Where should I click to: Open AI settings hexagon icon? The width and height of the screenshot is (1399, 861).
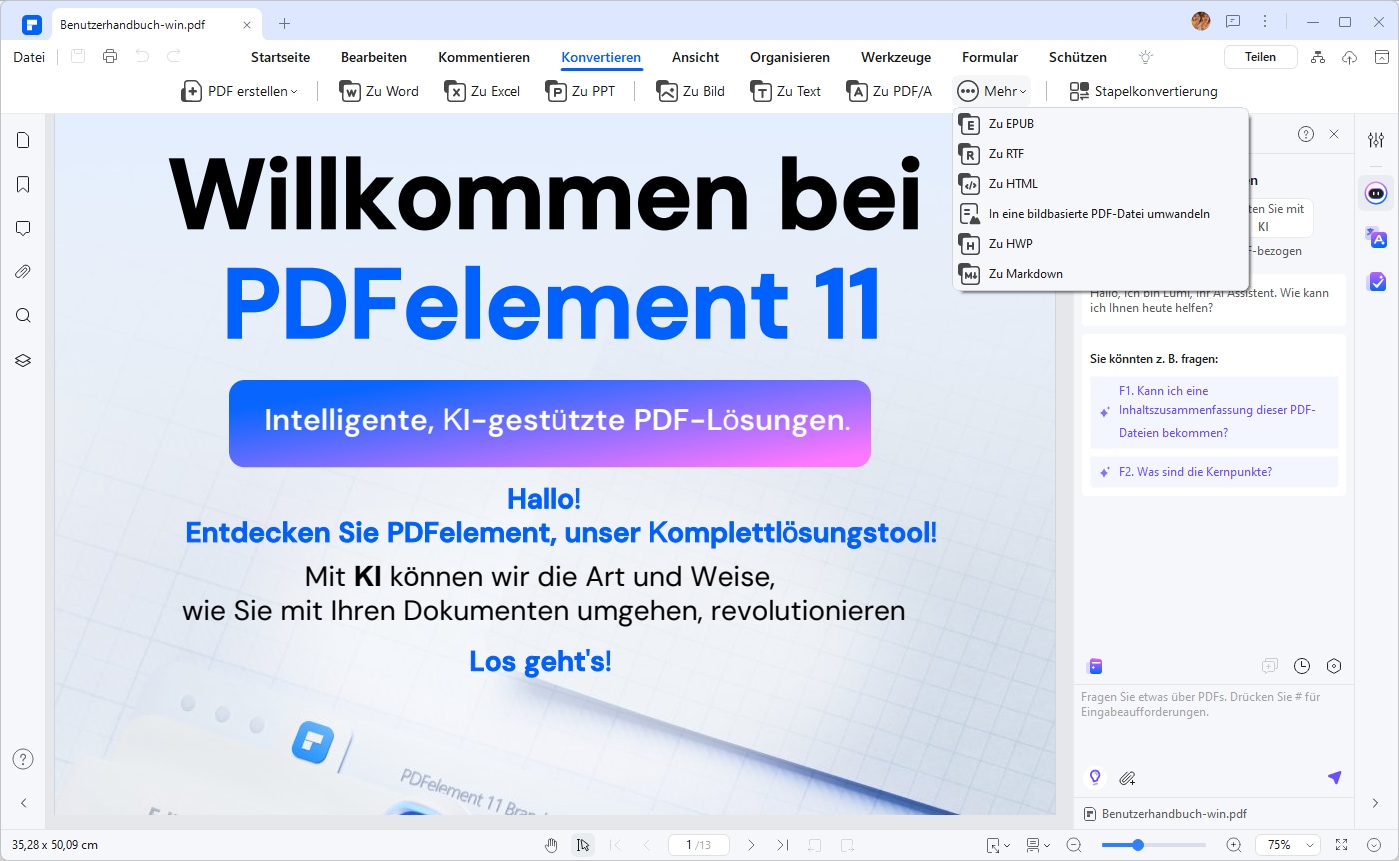click(1334, 666)
